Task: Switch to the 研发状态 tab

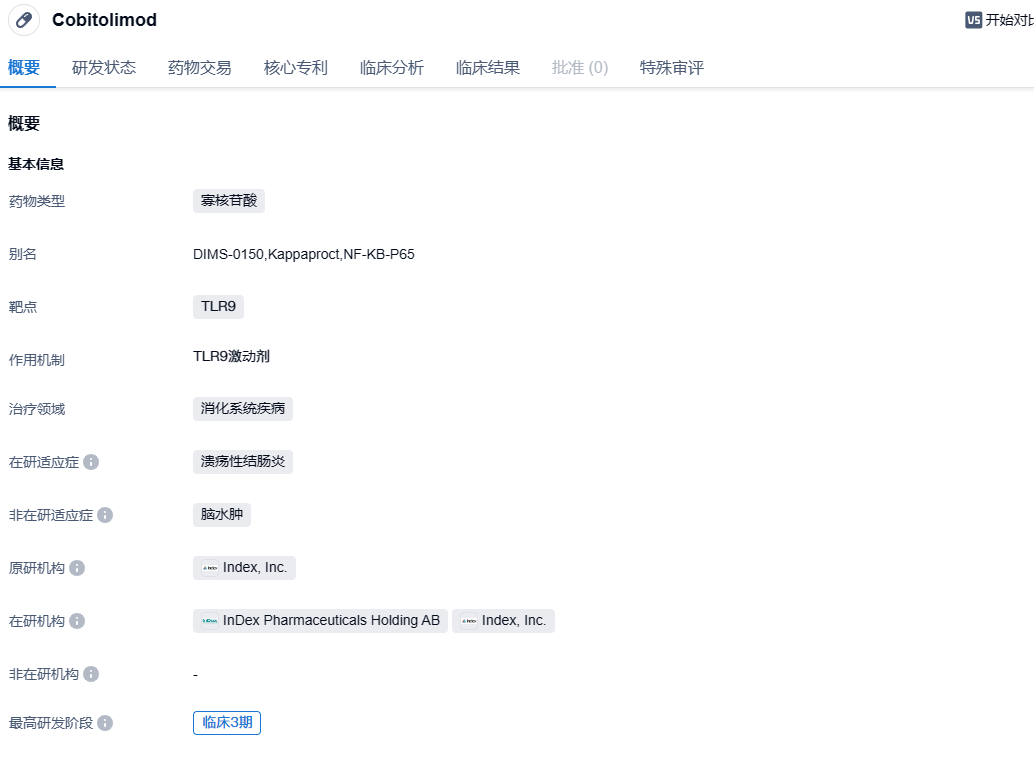Action: click(104, 68)
